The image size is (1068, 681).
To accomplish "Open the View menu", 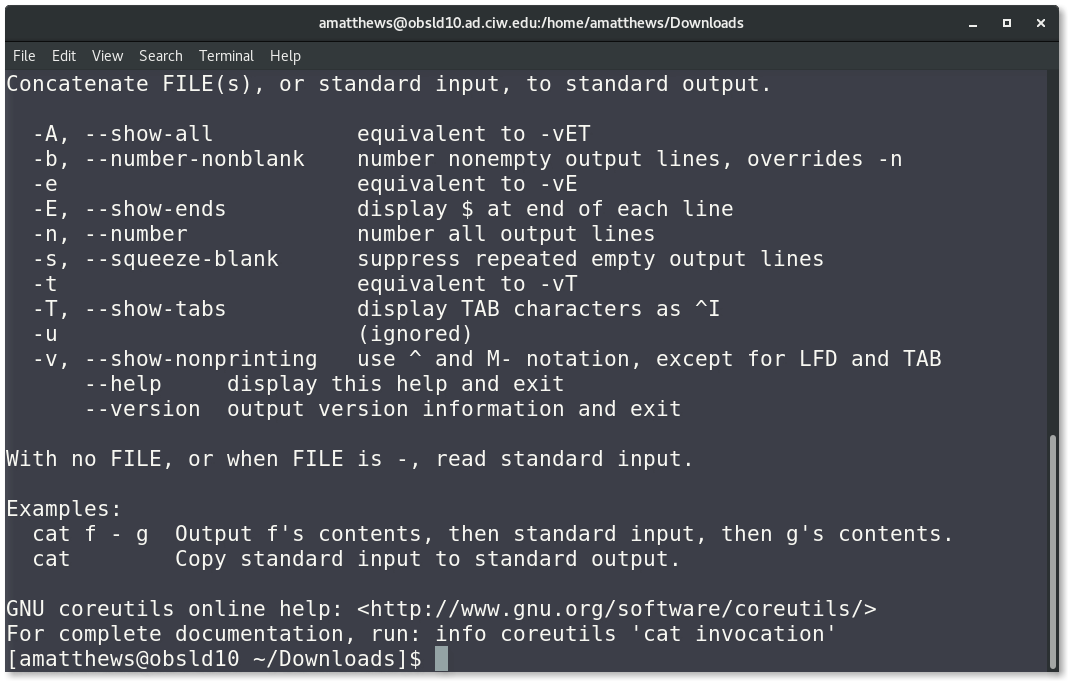I will coord(108,56).
